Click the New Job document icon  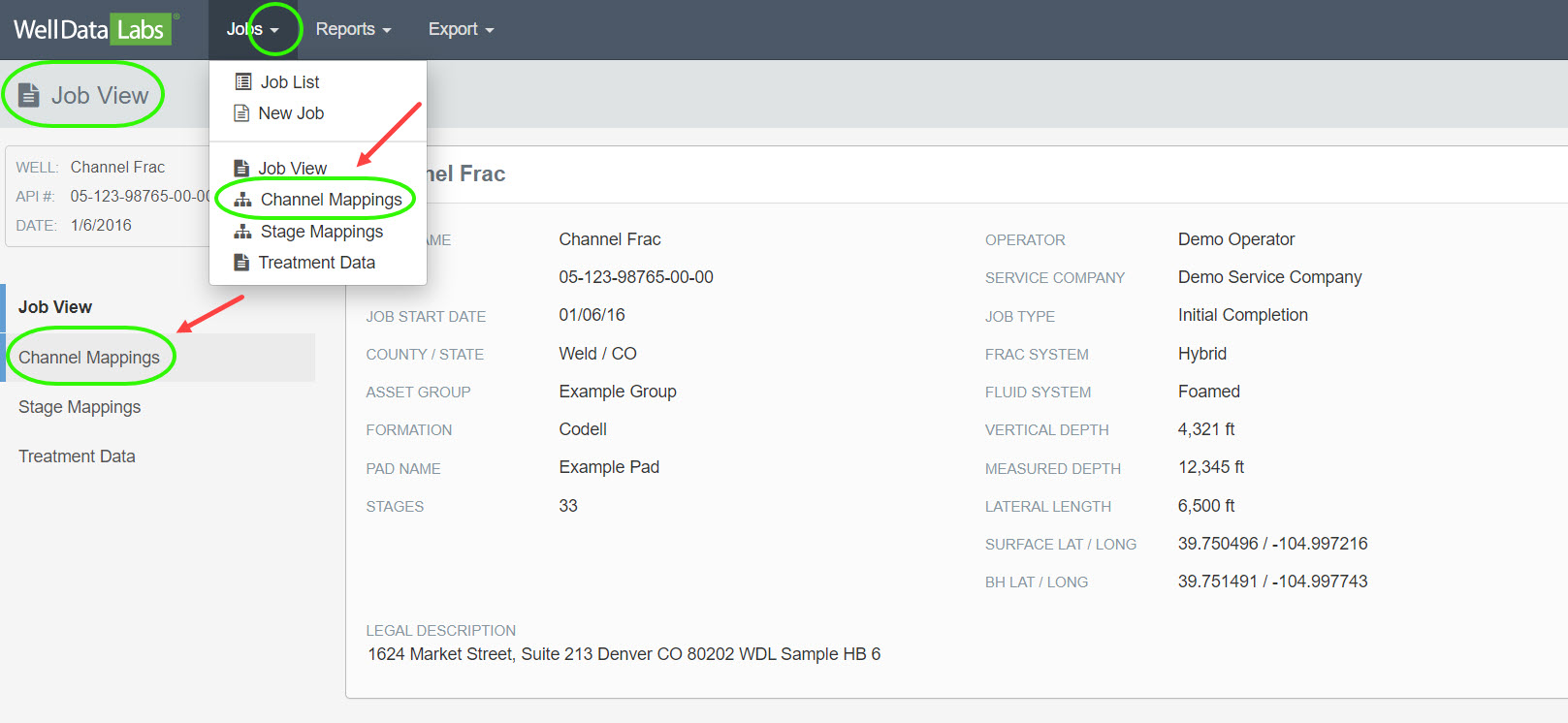tap(241, 113)
